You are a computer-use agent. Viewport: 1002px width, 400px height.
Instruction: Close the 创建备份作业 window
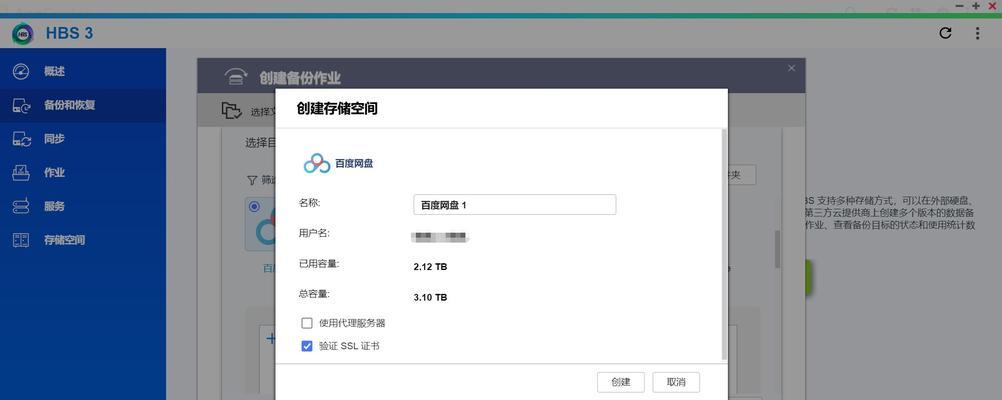[792, 68]
